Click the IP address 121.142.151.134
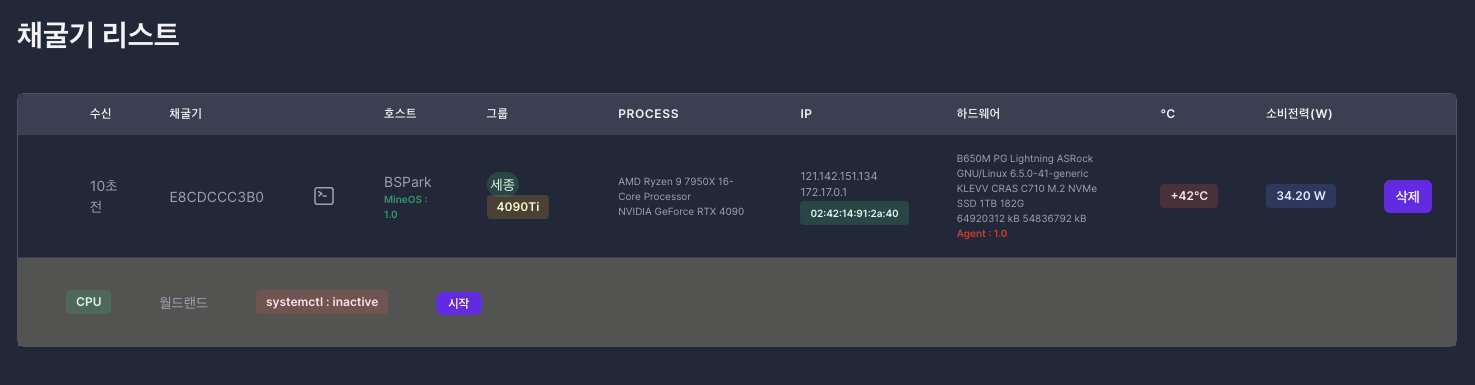This screenshot has width=1475, height=385. (839, 176)
